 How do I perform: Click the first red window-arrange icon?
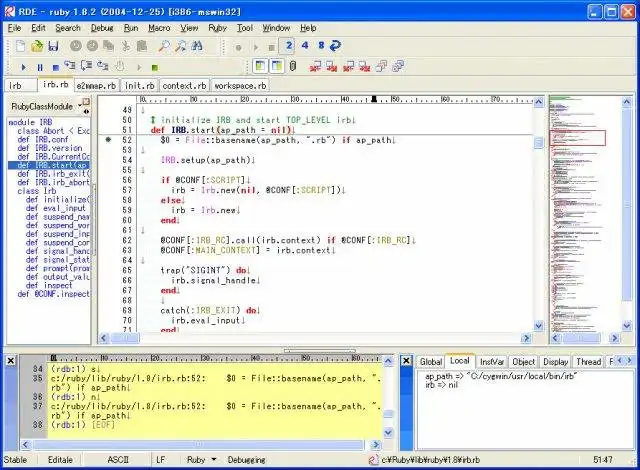[x=315, y=66]
